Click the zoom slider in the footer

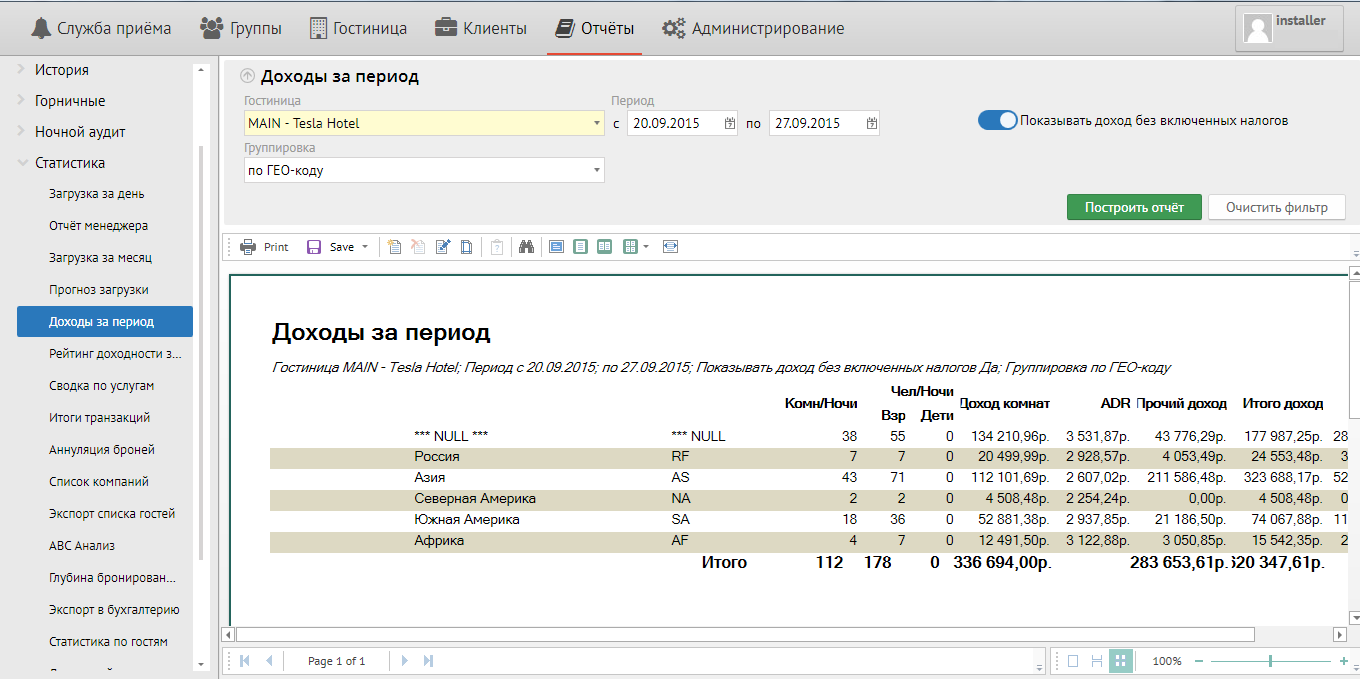coord(1270,661)
